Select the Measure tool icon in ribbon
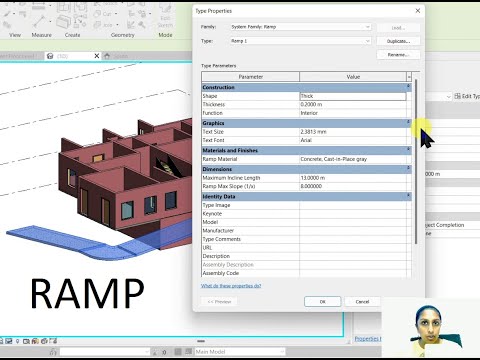This screenshot has width=480, height=360. (x=40, y=22)
